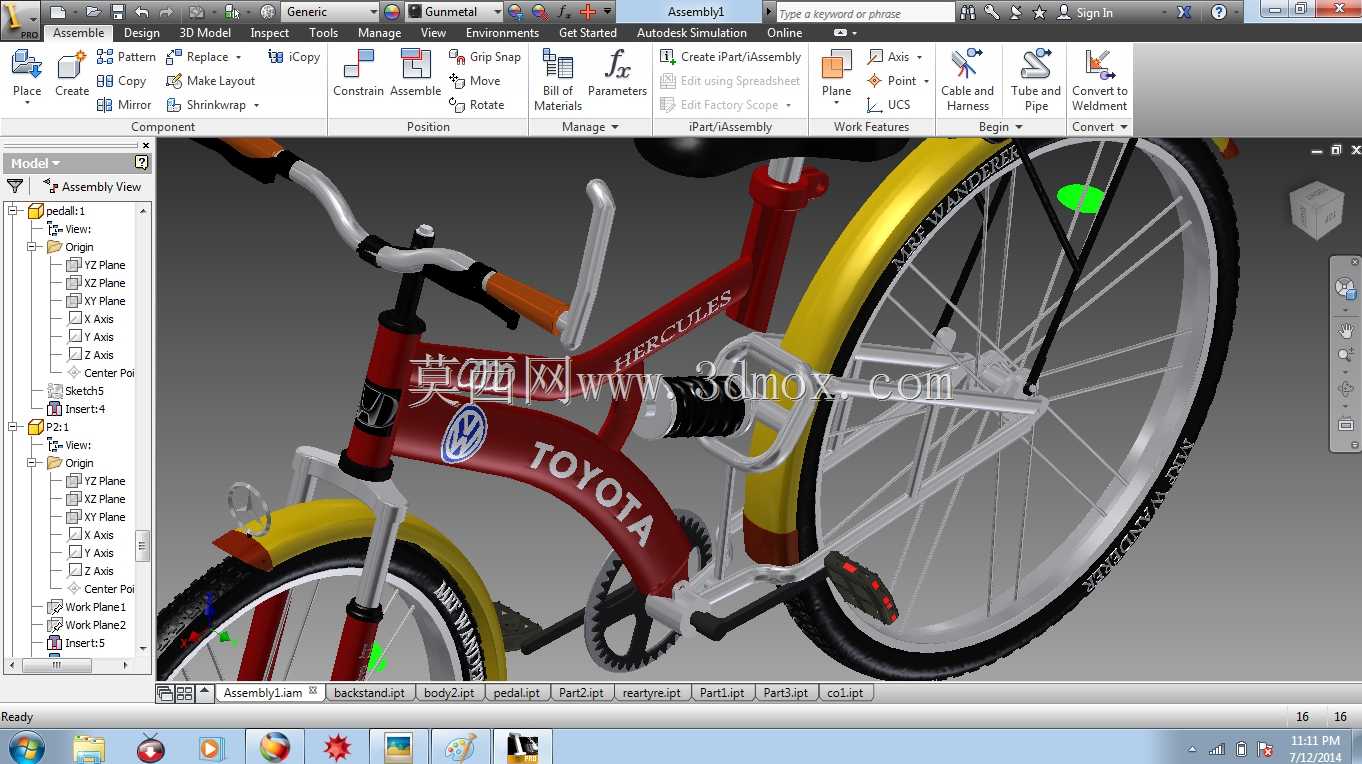Viewport: 1362px width, 764px height.
Task: Launch the iCopy tool
Action: tap(293, 57)
